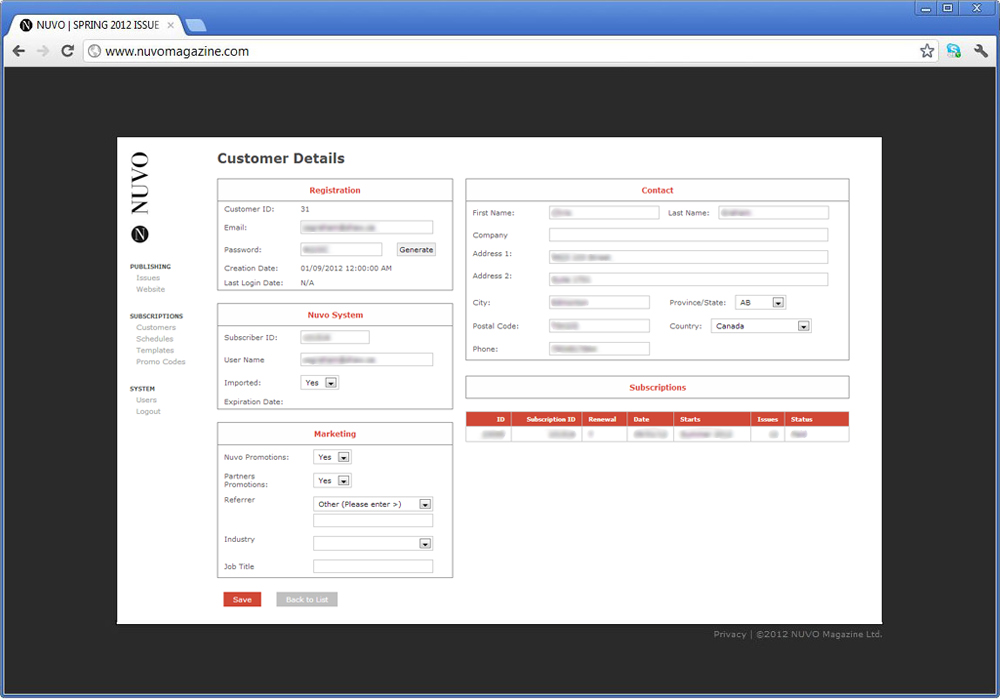Click the creation date value 01/09/2012
The height and width of the screenshot is (699, 1000).
346,269
